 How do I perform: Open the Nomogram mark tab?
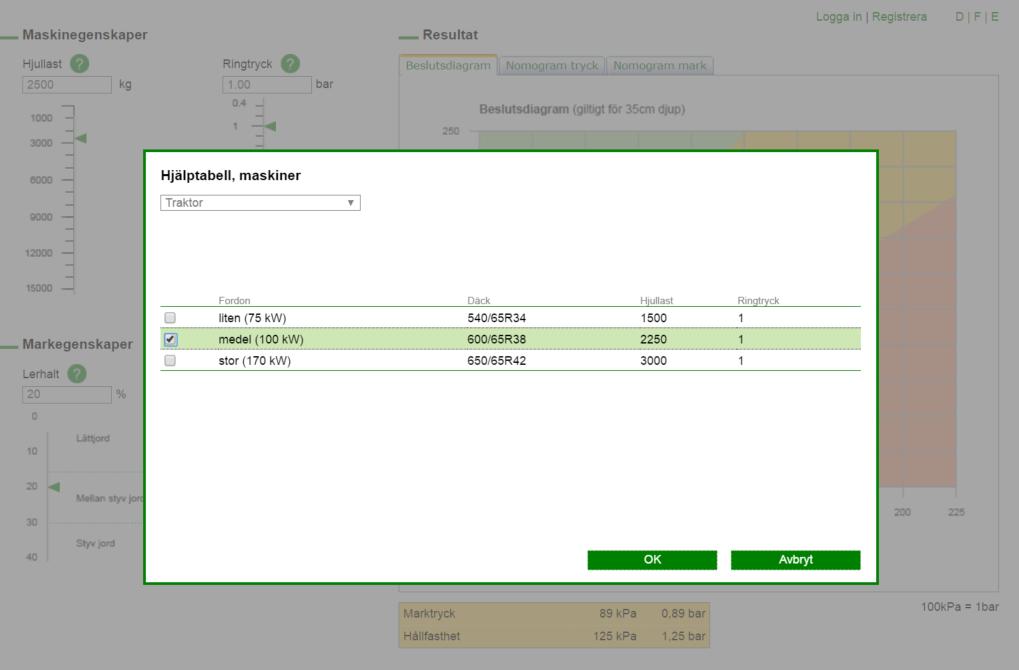tap(660, 66)
